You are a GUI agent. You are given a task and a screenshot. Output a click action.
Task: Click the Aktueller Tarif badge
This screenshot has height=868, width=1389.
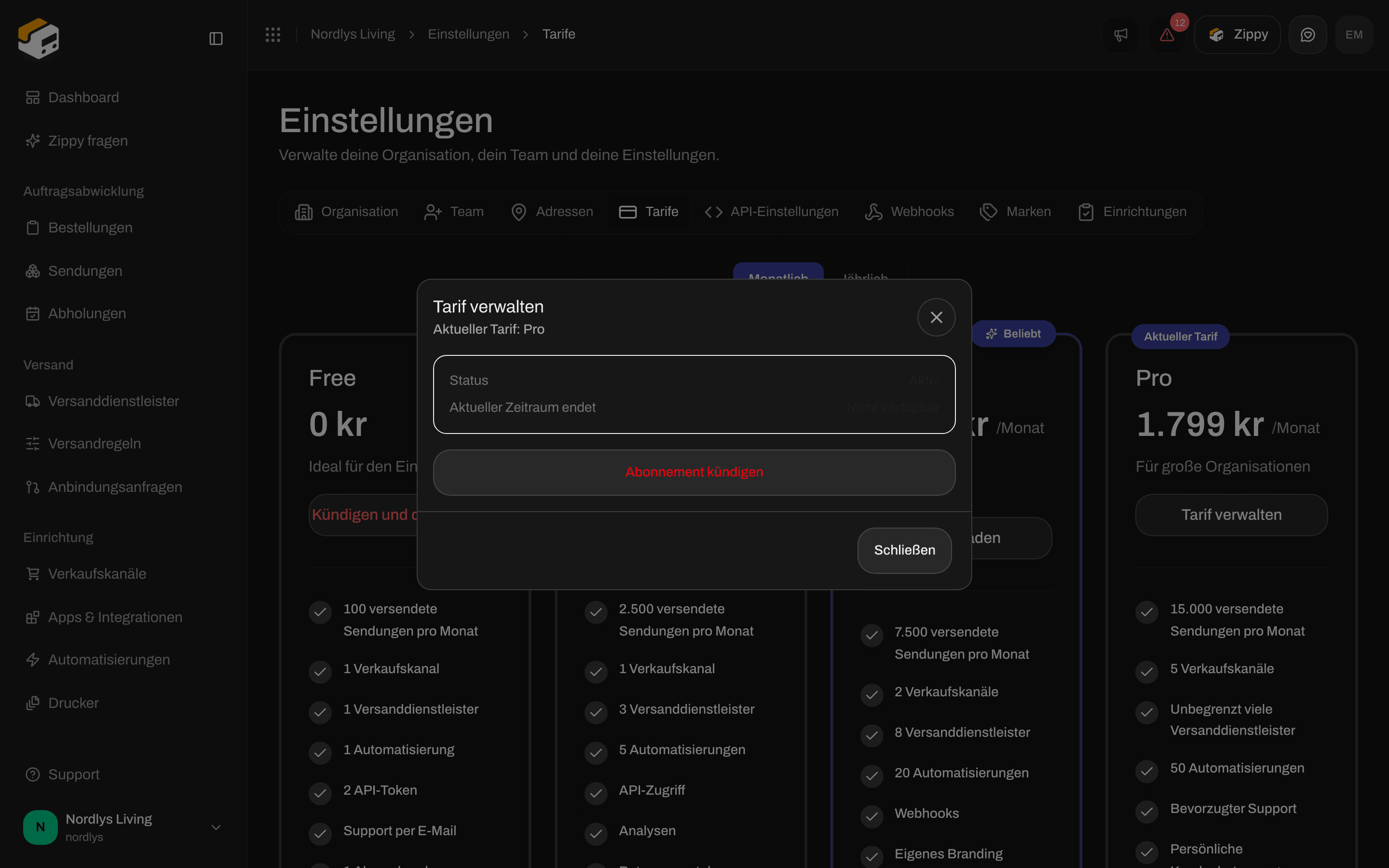point(1180,337)
